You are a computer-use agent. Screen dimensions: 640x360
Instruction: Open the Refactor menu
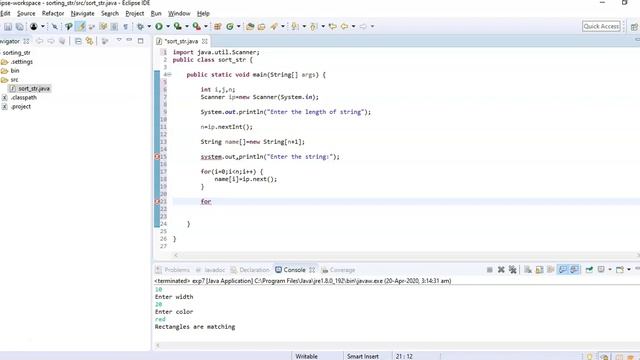[53, 13]
